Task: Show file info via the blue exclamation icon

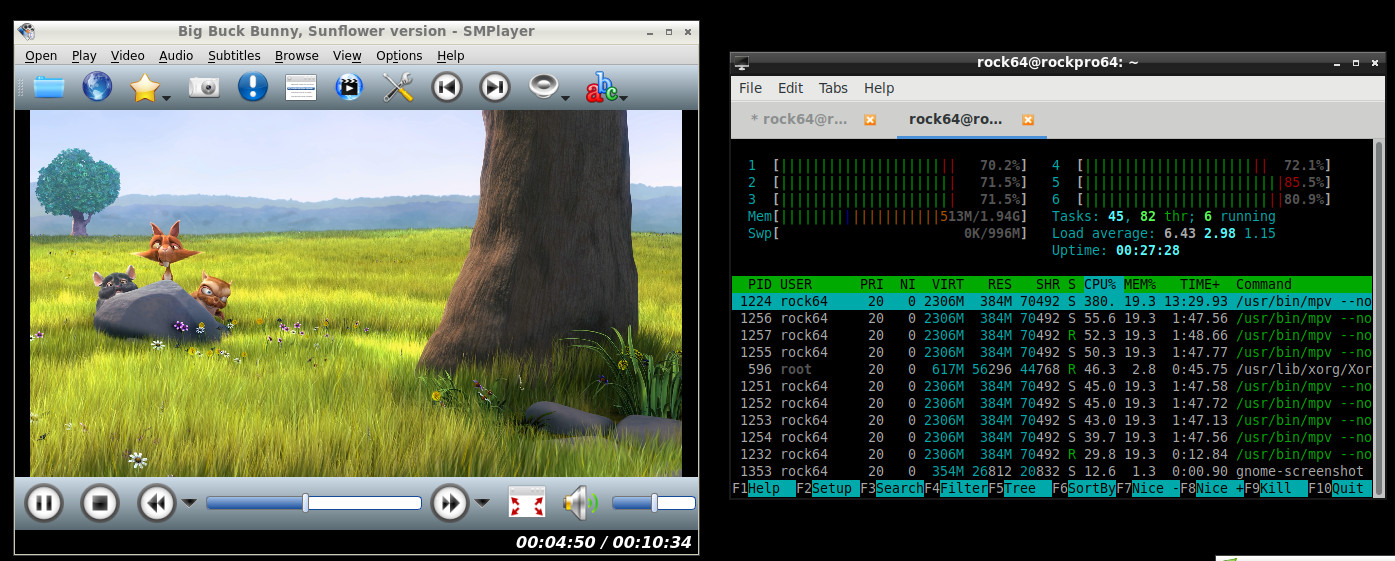Action: [x=253, y=87]
